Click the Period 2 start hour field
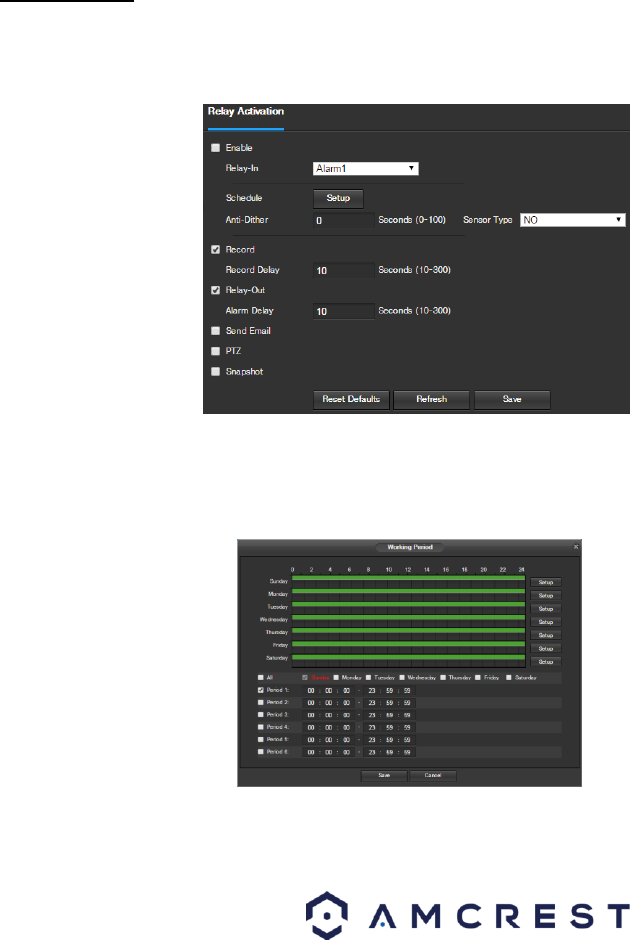This screenshot has height=940, width=630. (x=311, y=703)
